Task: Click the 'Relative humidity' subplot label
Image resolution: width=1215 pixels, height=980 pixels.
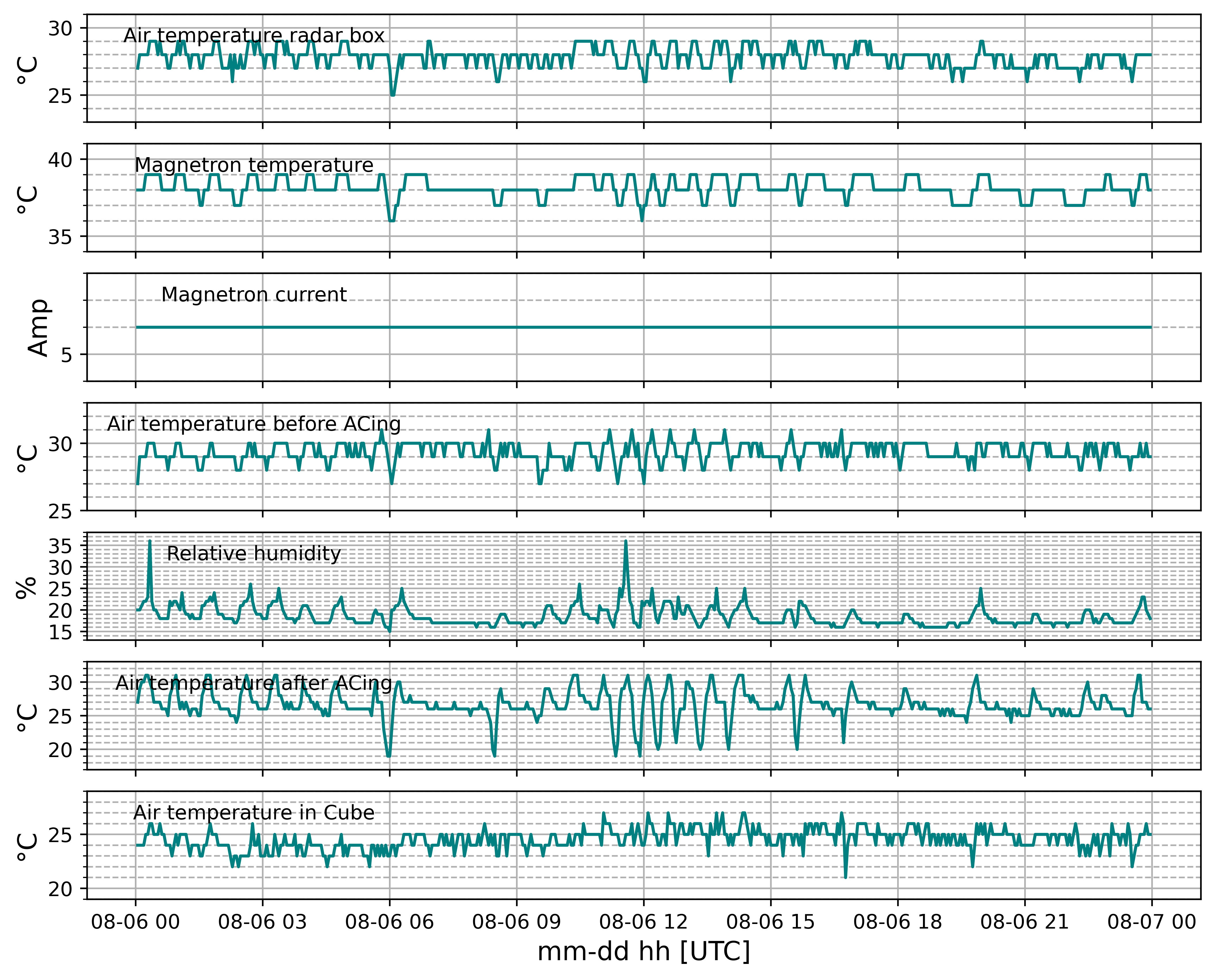Action: pyautogui.click(x=254, y=554)
